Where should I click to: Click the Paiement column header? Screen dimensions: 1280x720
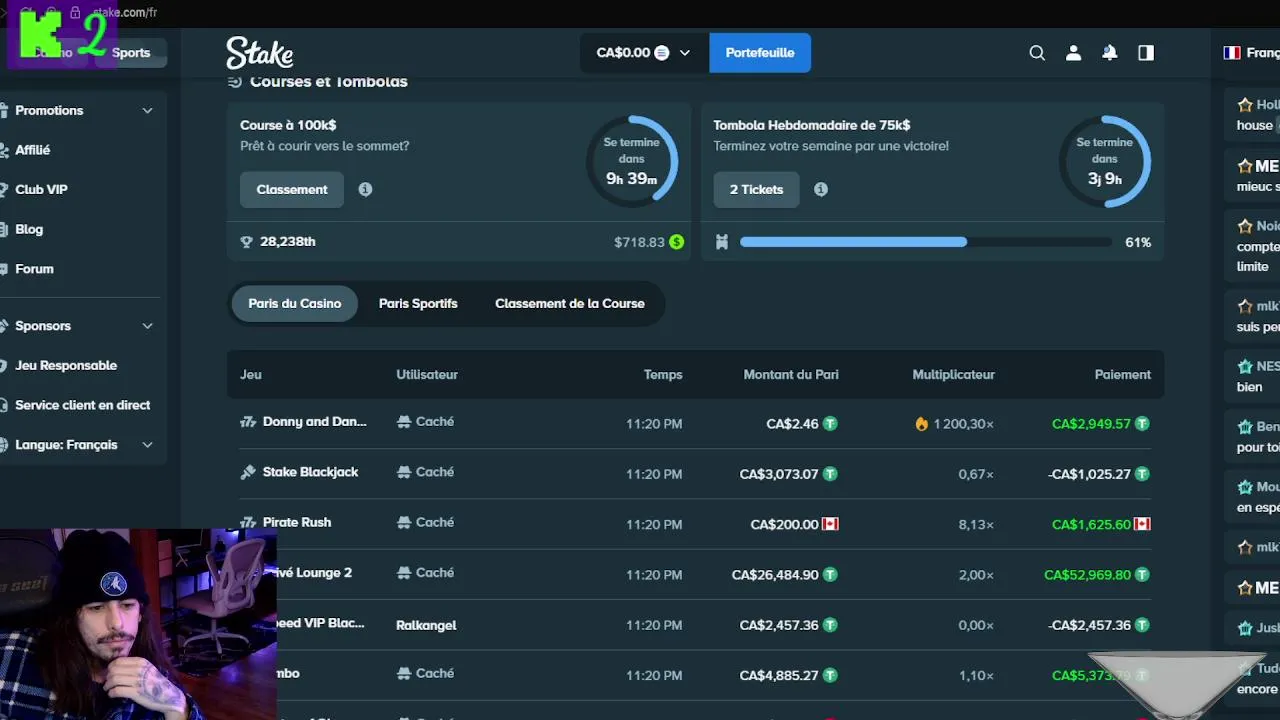(x=1123, y=375)
